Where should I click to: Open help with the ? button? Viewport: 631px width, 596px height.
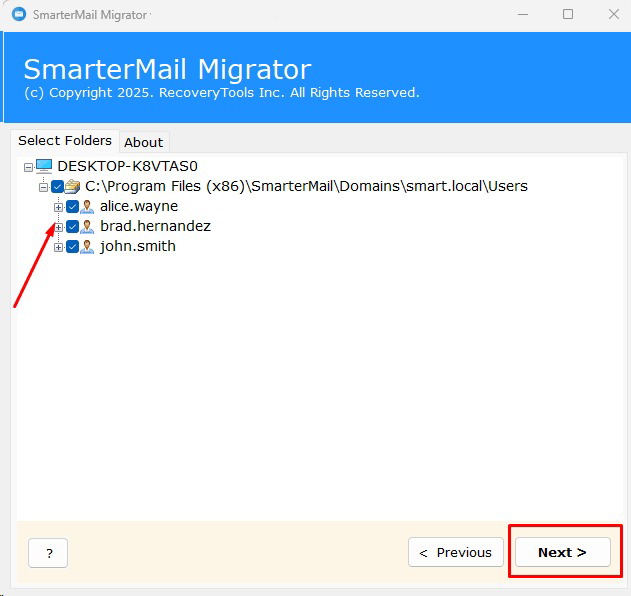tap(48, 553)
